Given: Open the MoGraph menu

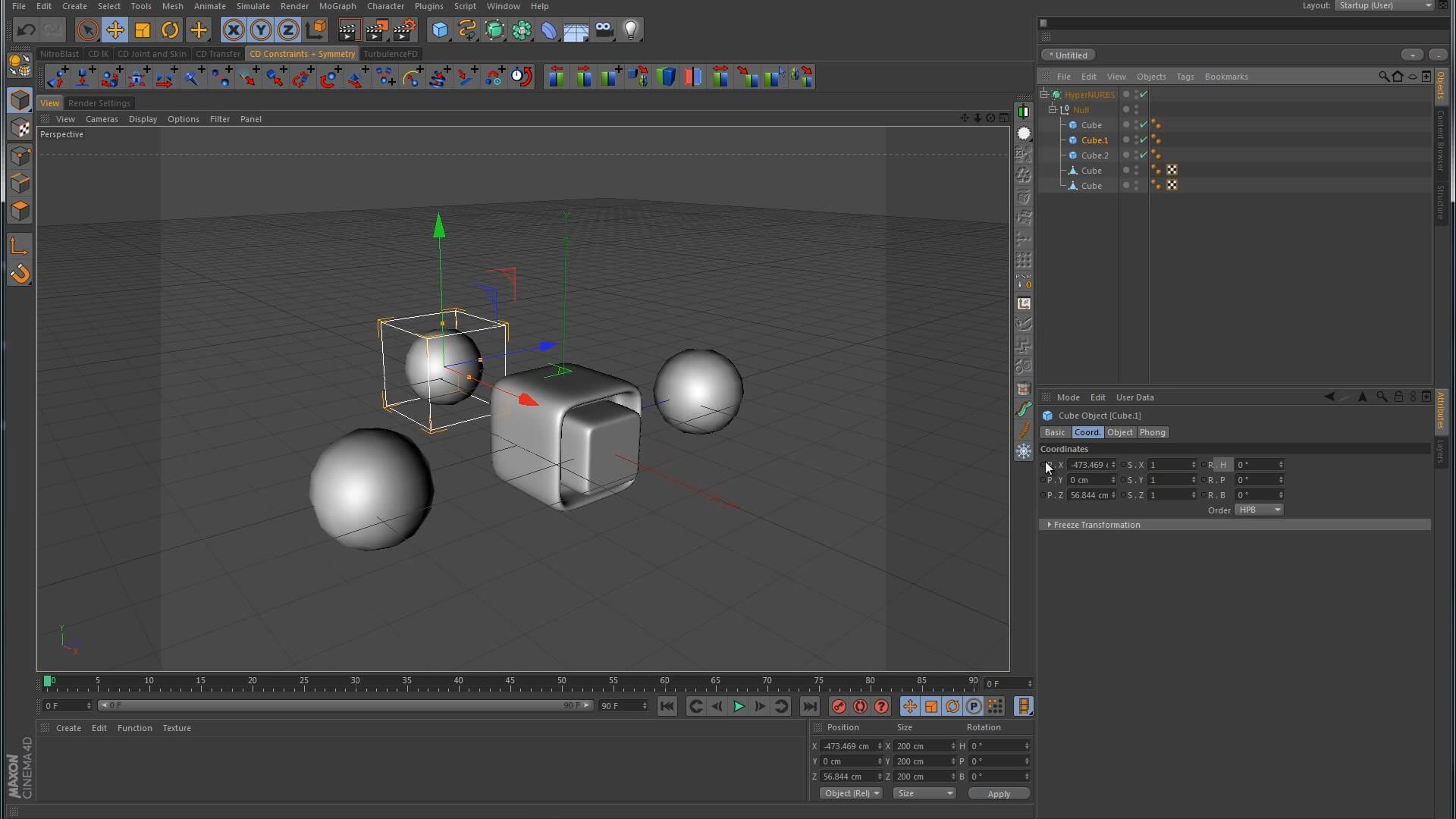Looking at the screenshot, I should click(x=337, y=6).
